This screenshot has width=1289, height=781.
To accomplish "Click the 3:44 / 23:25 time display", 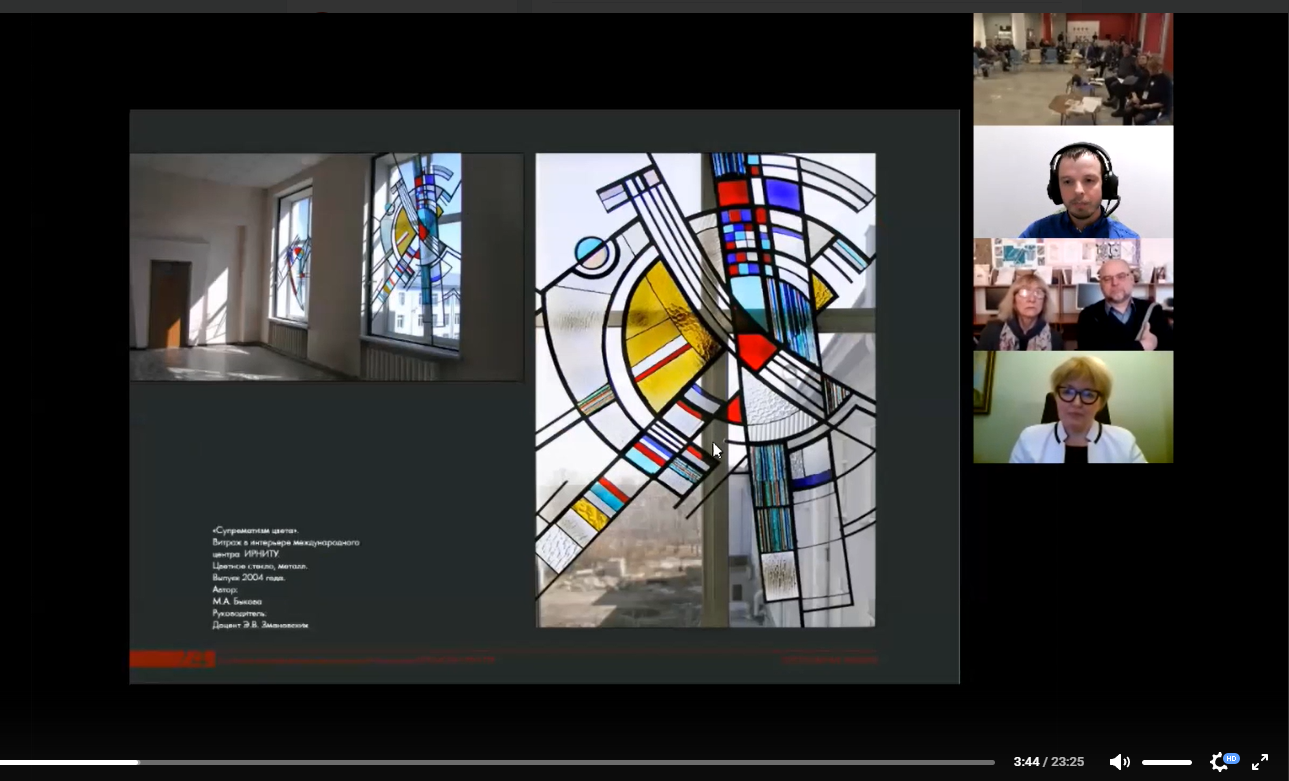I will [x=1048, y=762].
